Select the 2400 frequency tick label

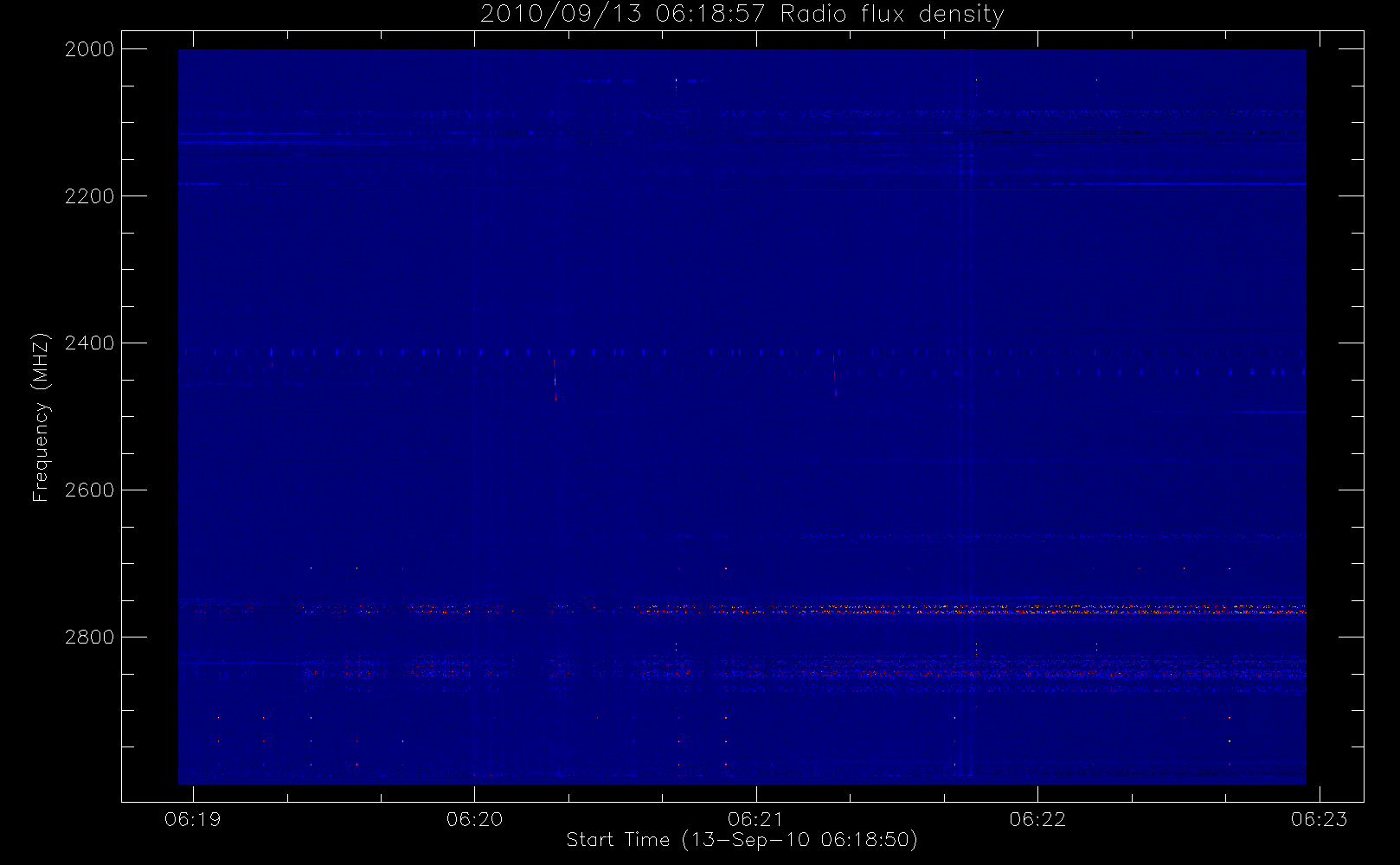point(90,343)
